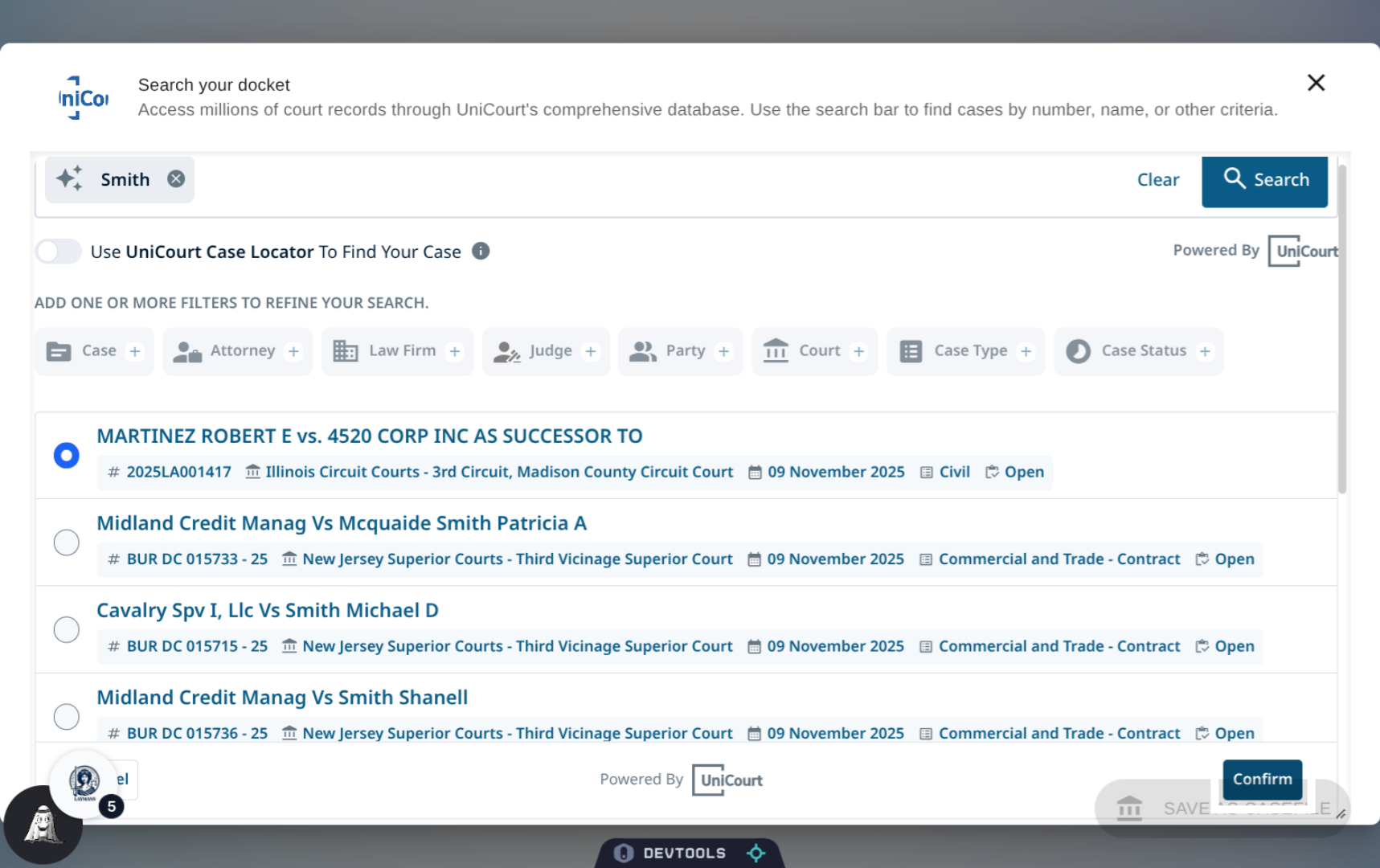The width and height of the screenshot is (1380, 868).
Task: Open the round avatar icon with badge 5
Action: pos(84,782)
